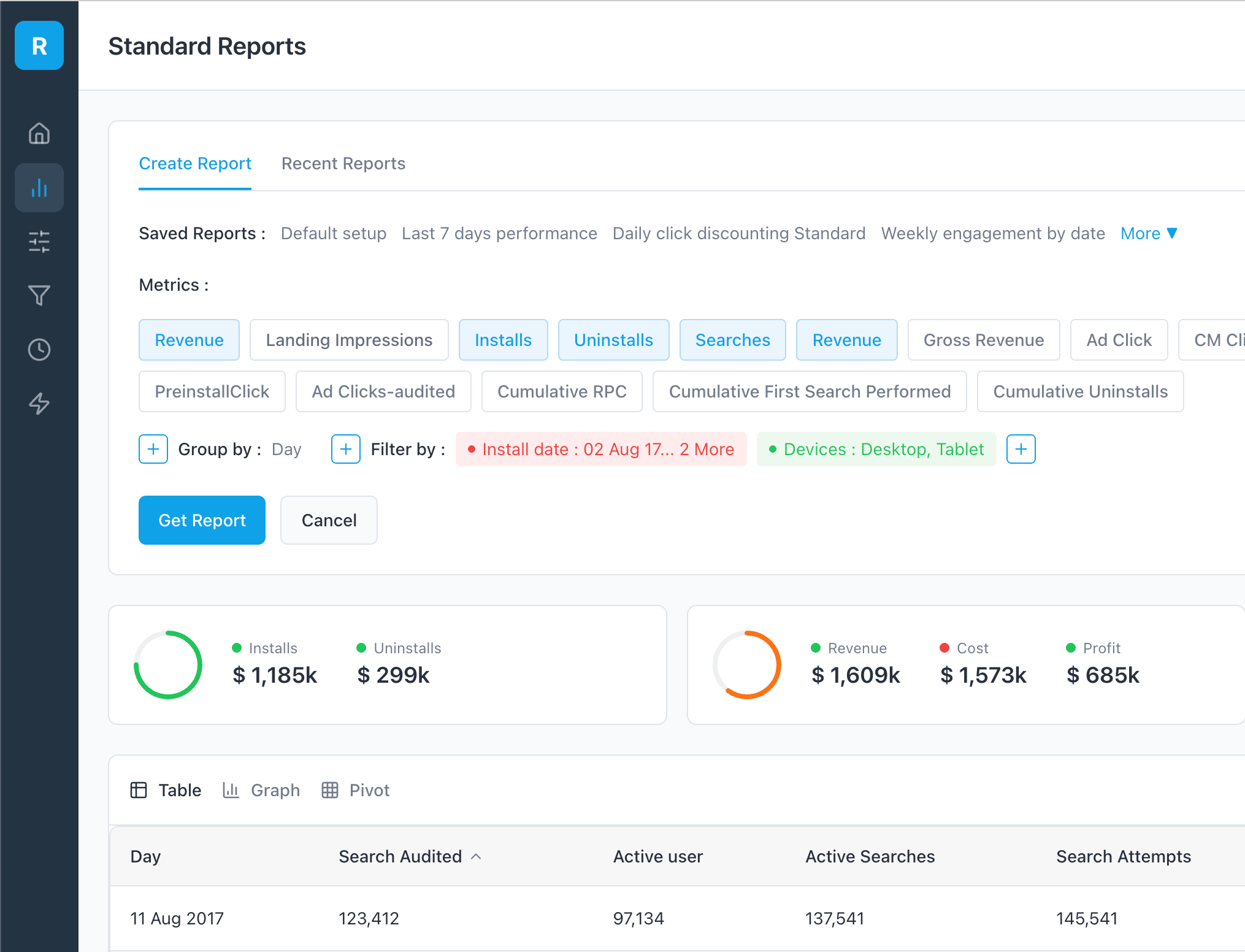Sort by Search Audited caret arrow
The width and height of the screenshot is (1245, 952).
coord(476,856)
